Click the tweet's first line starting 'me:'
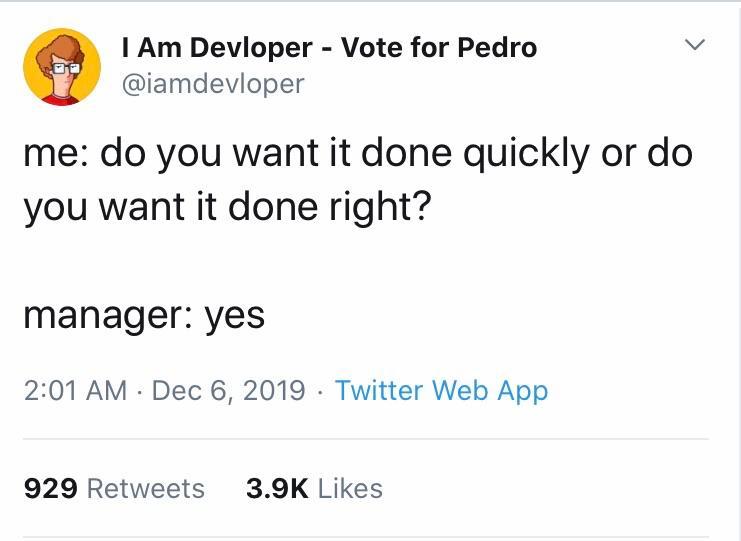This screenshot has width=741, height=541. [x=358, y=156]
